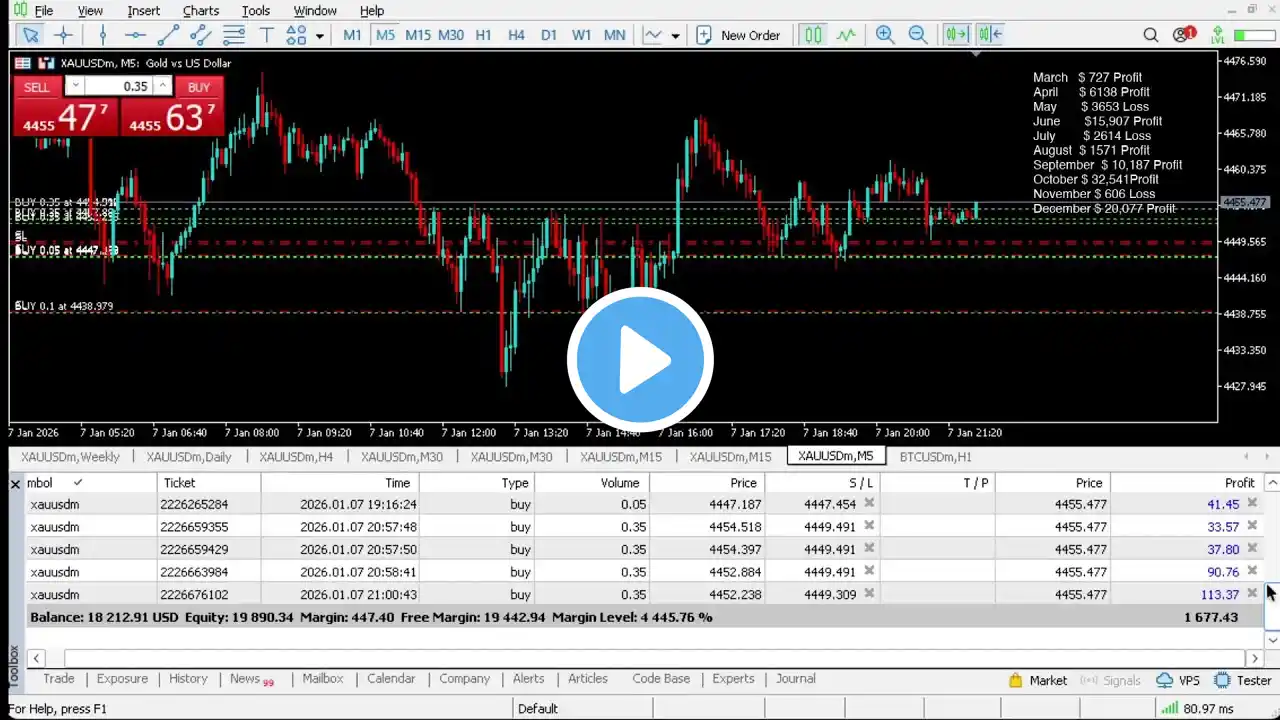Open the XAUUSDm,Daily chart tab
This screenshot has height=720, width=1280.
pyautogui.click(x=189, y=457)
